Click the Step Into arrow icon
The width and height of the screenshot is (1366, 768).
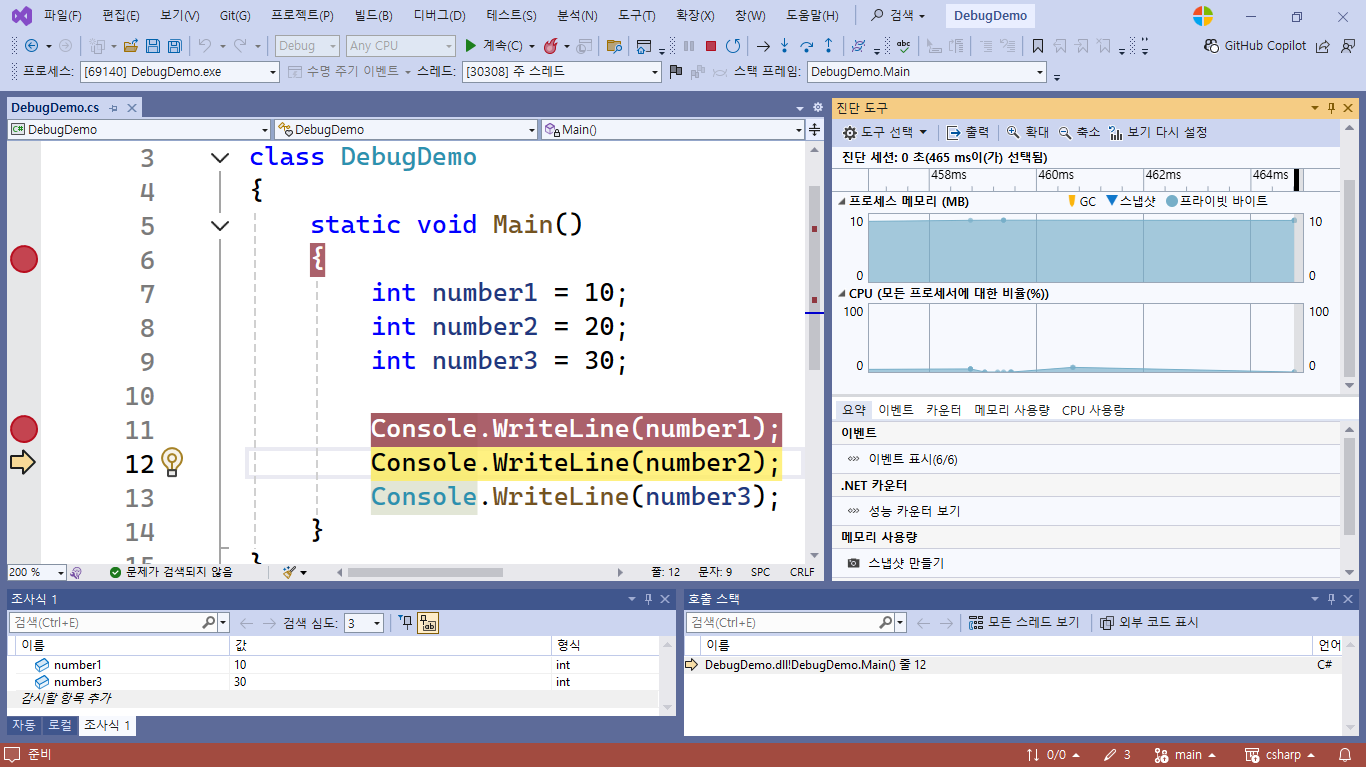coord(784,46)
